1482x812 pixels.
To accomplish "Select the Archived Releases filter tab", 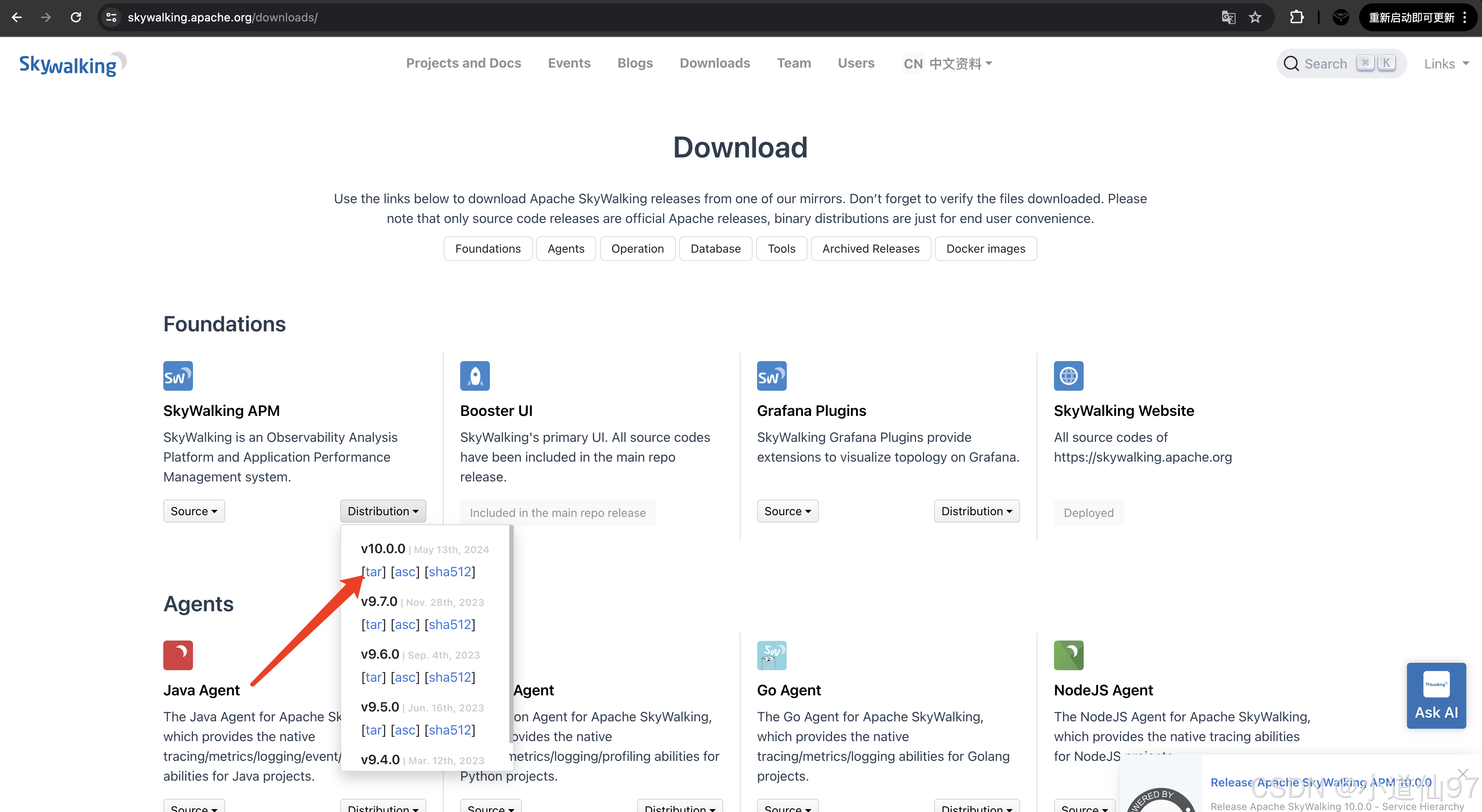I will [x=869, y=248].
